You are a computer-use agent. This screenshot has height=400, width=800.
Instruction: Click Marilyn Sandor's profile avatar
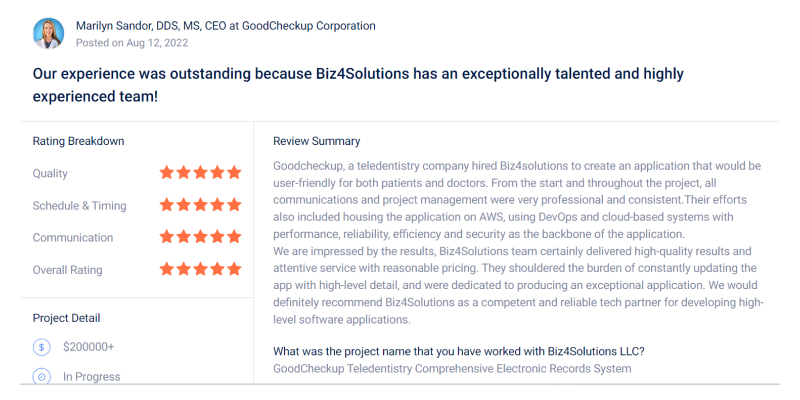(x=48, y=33)
